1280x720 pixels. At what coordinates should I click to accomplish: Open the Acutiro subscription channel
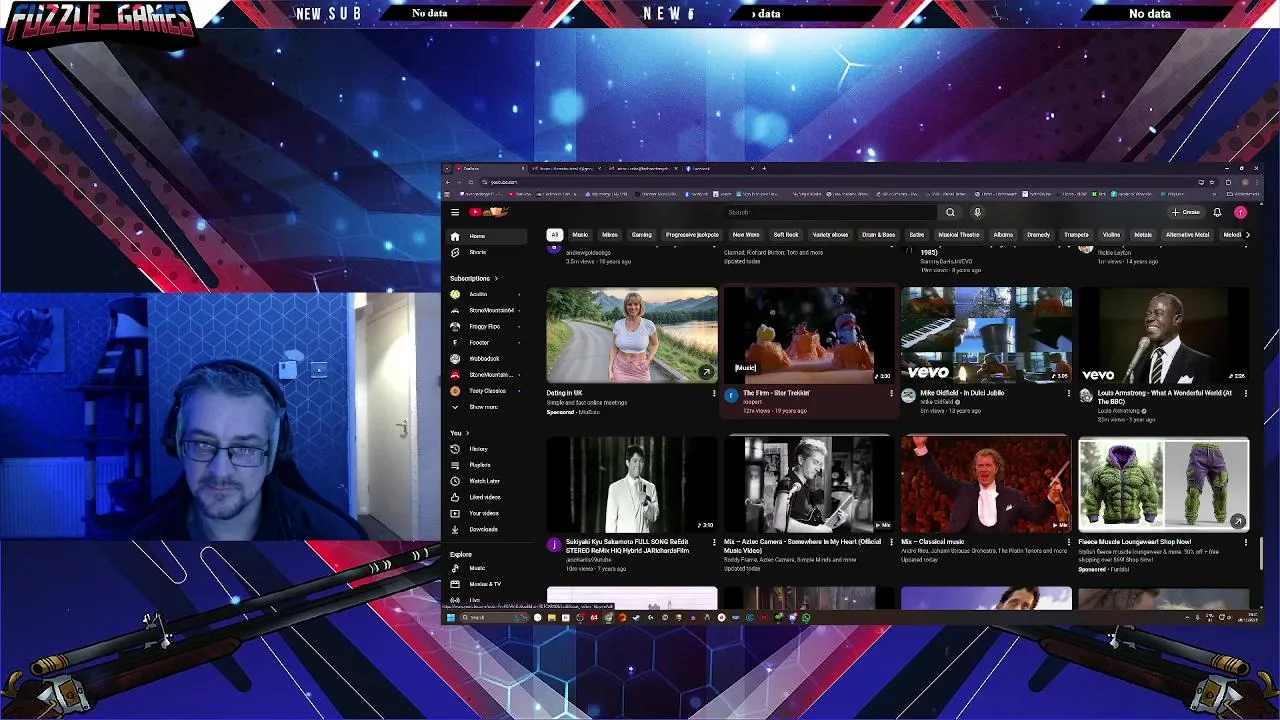(486, 295)
